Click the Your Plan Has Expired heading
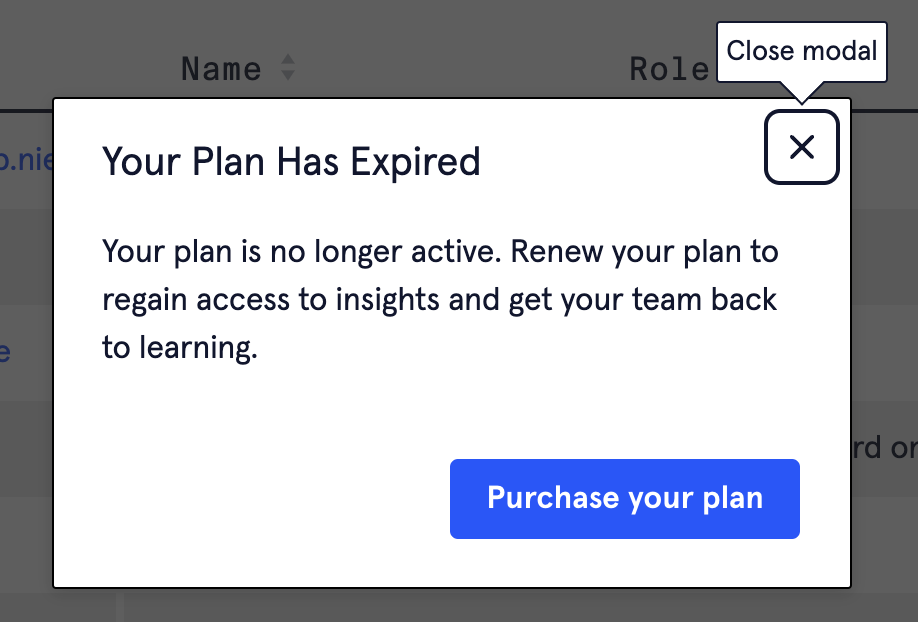The image size is (918, 622). point(291,161)
